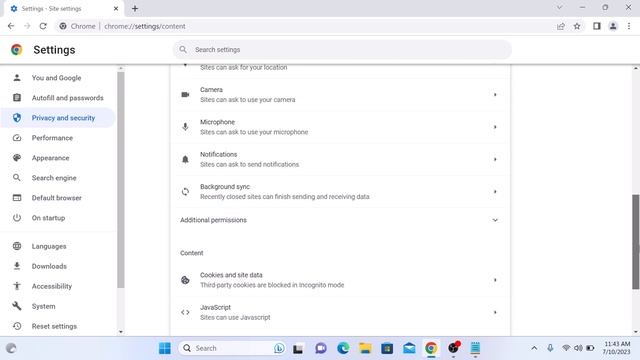Reload the settings page

(43, 26)
